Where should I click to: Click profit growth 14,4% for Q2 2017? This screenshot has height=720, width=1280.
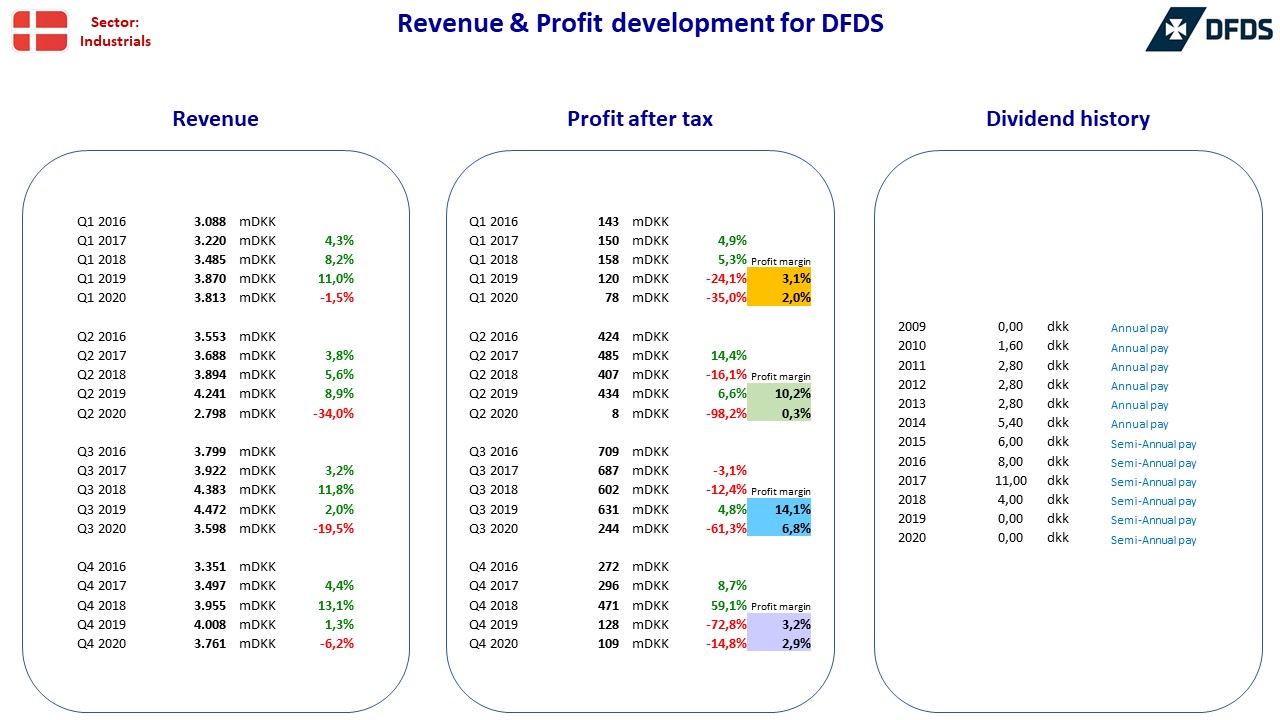(x=729, y=355)
